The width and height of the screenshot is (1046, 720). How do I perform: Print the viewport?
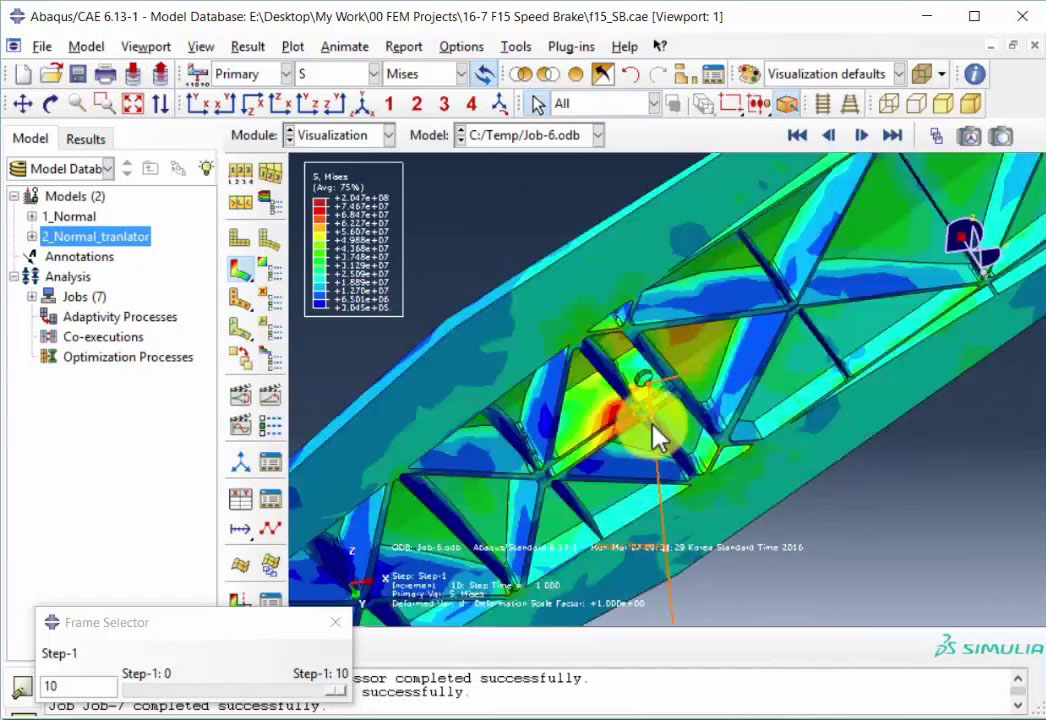pyautogui.click(x=105, y=73)
